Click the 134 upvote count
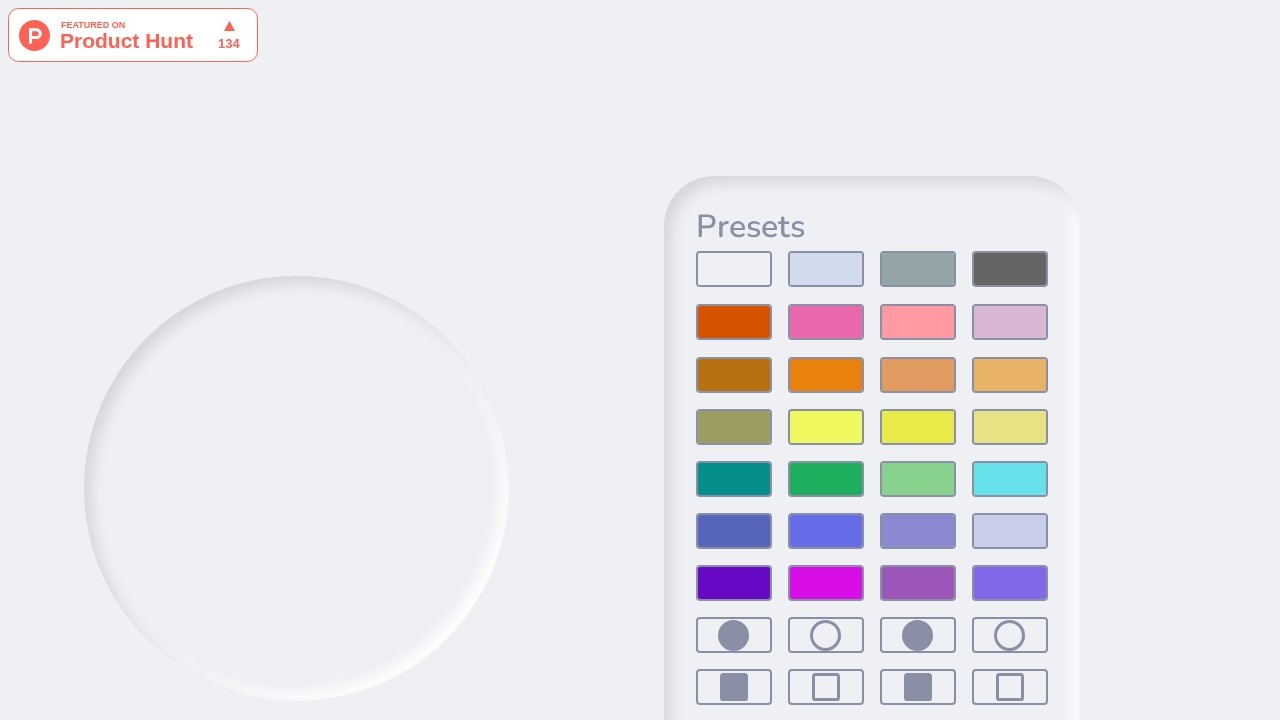Screen dimensions: 1280x720 [229, 44]
